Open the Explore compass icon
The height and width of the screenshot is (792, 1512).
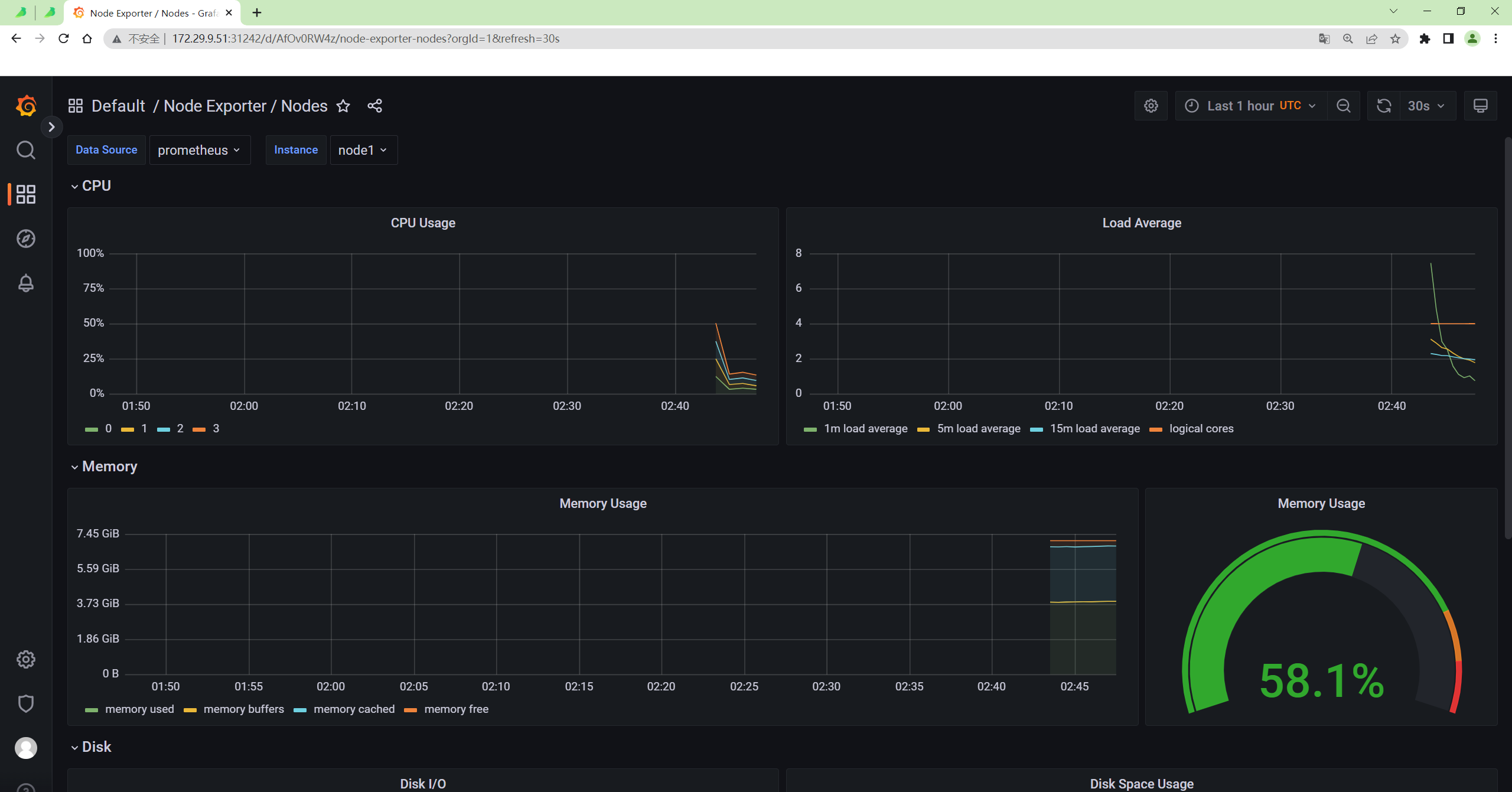[26, 239]
